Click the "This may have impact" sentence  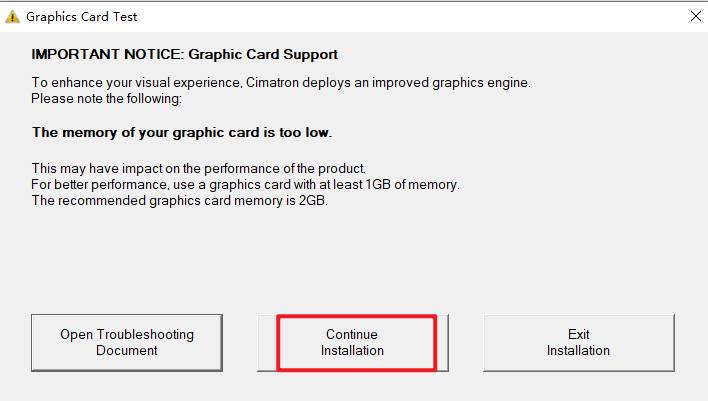105,166
